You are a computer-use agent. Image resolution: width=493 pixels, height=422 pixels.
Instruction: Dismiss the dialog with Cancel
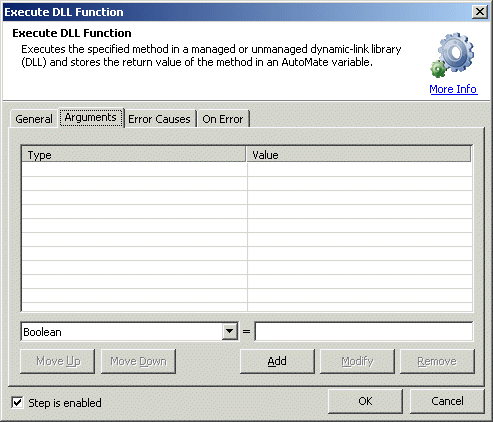(x=447, y=401)
